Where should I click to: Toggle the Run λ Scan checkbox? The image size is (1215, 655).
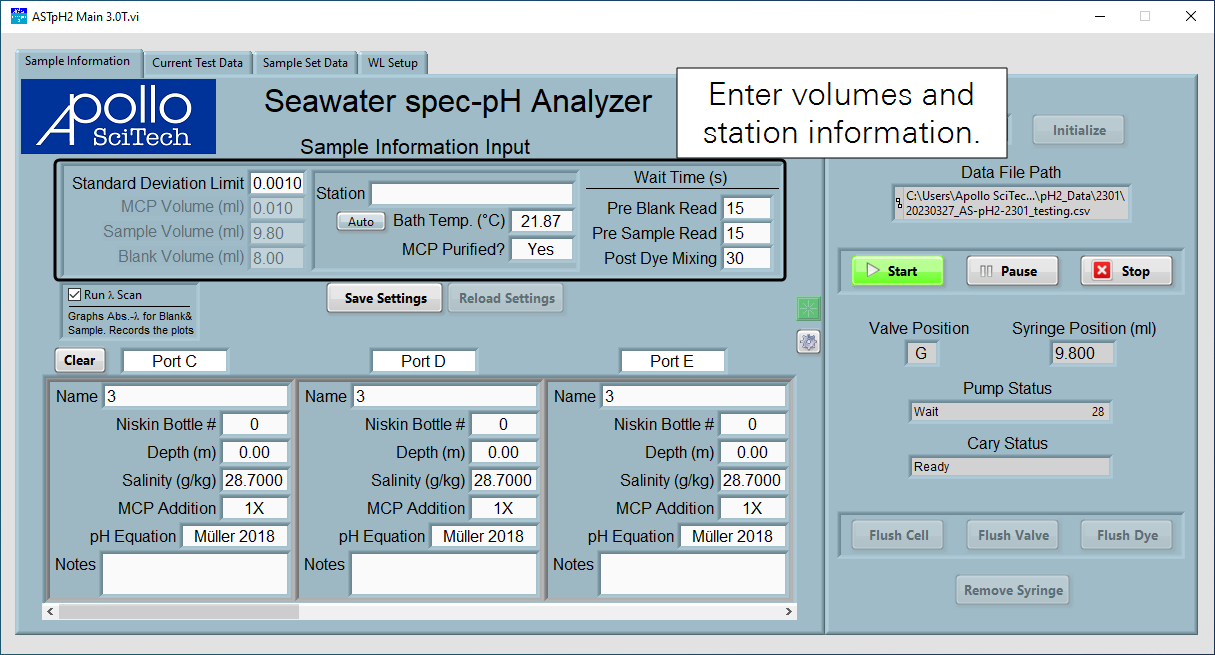tap(74, 295)
